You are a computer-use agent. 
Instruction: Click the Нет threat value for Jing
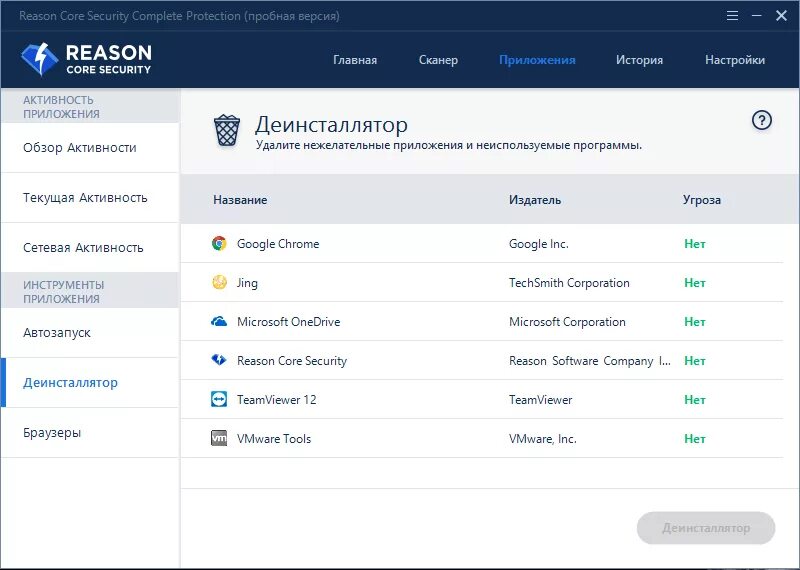click(x=694, y=283)
